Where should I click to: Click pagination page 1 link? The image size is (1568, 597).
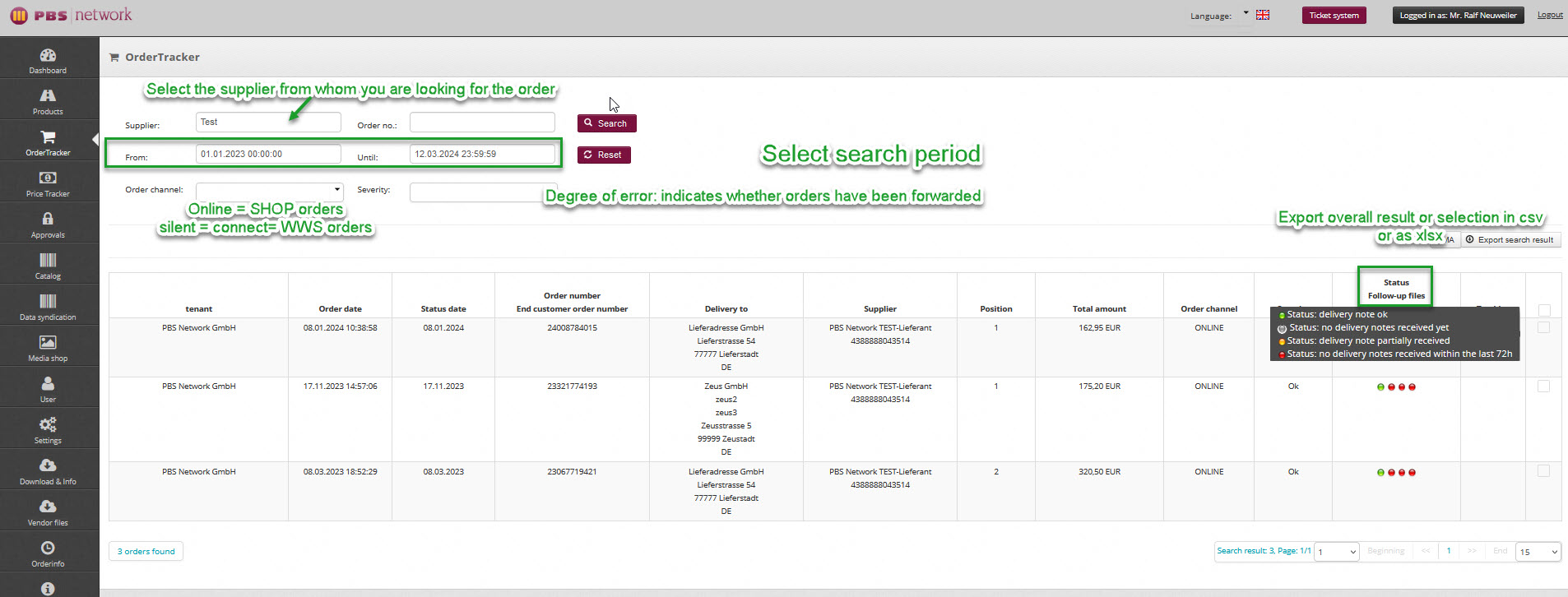[x=1449, y=551]
